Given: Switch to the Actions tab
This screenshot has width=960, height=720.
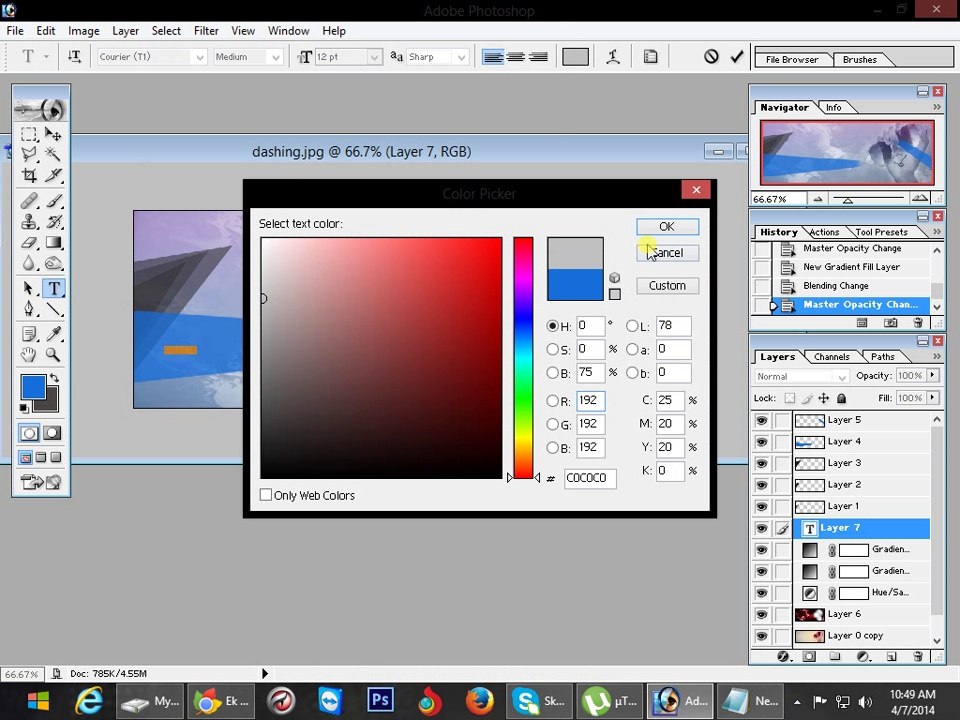Looking at the screenshot, I should (x=824, y=233).
